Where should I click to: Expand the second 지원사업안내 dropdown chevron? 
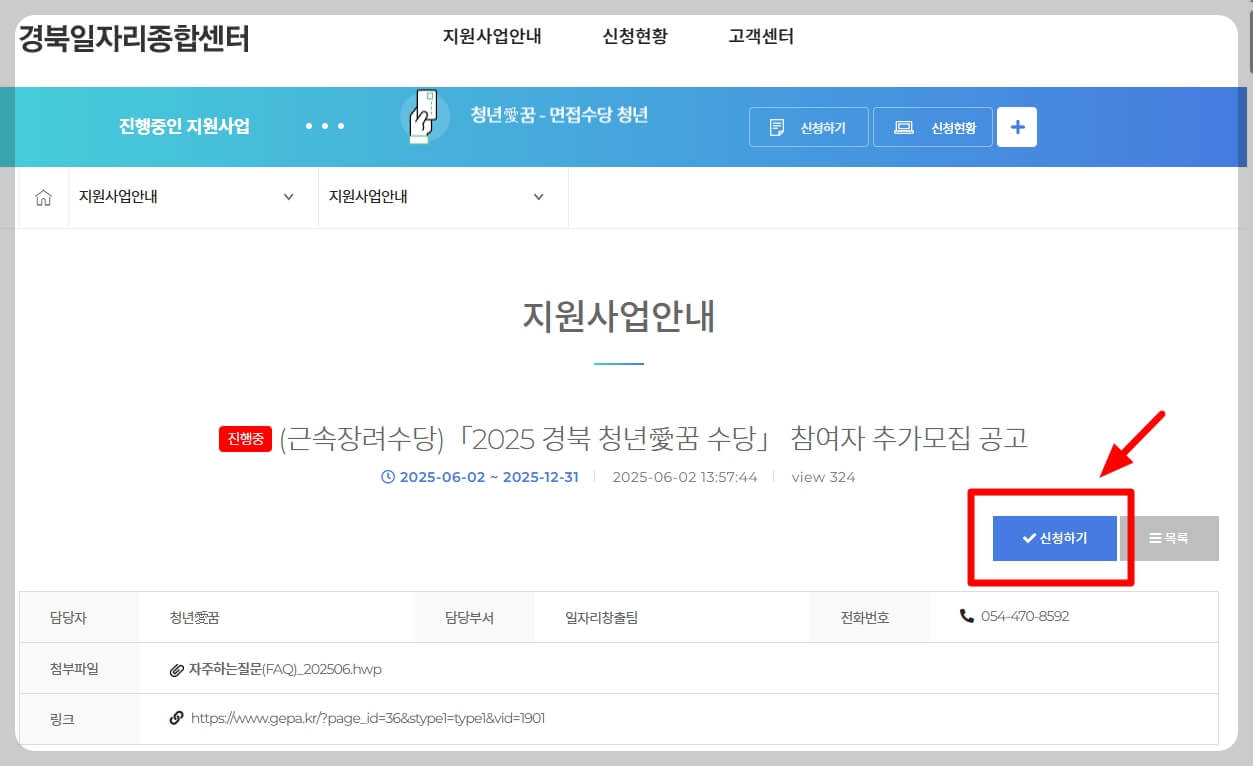click(539, 196)
